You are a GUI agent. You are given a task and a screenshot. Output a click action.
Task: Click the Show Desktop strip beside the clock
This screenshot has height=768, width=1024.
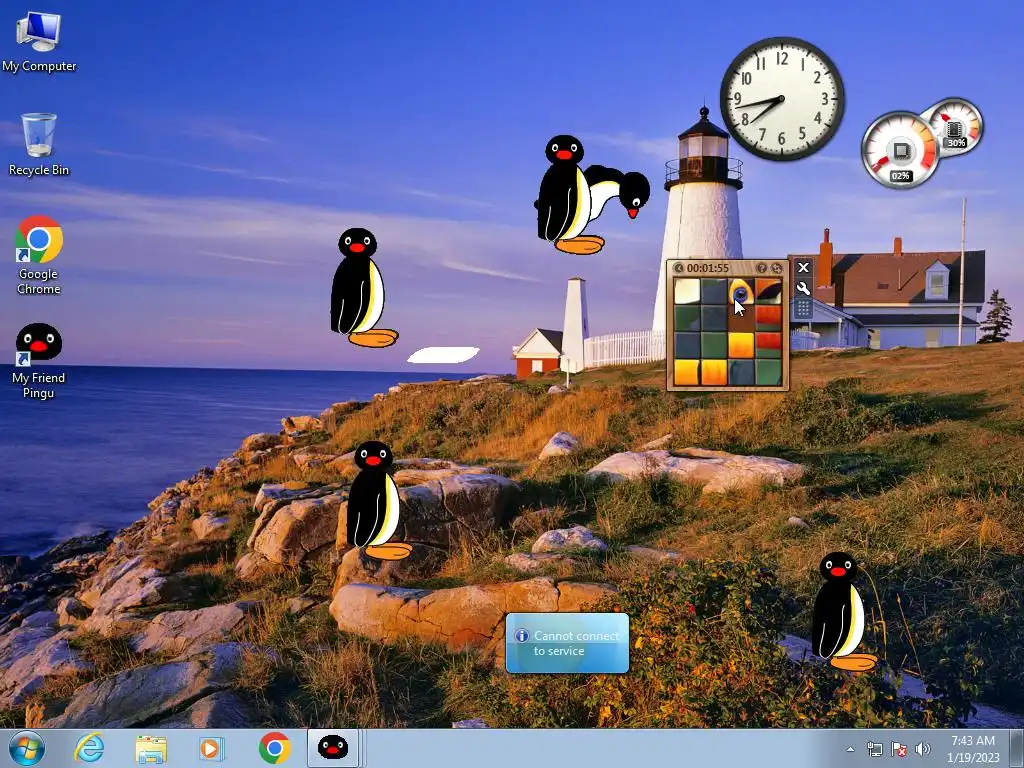click(x=1019, y=748)
